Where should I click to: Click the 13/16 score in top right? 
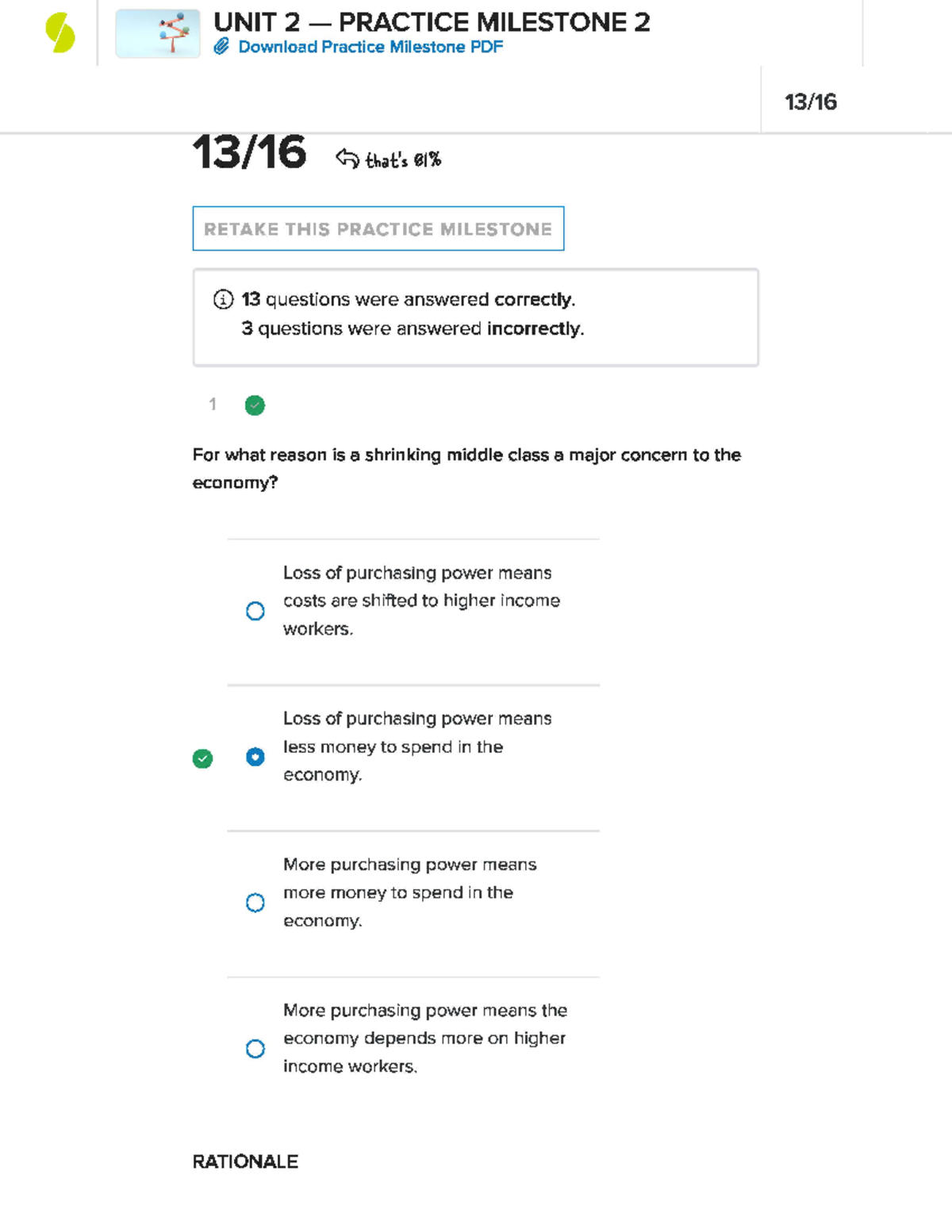tap(810, 102)
